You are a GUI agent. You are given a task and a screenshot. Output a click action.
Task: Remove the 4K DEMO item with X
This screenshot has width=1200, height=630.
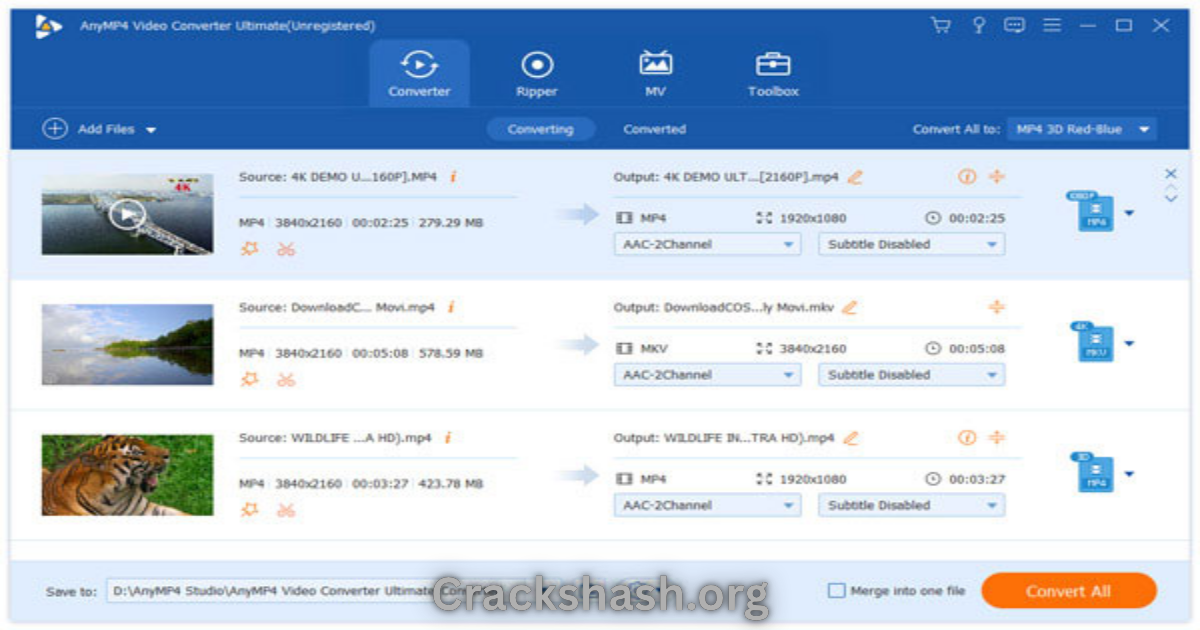pyautogui.click(x=1170, y=174)
